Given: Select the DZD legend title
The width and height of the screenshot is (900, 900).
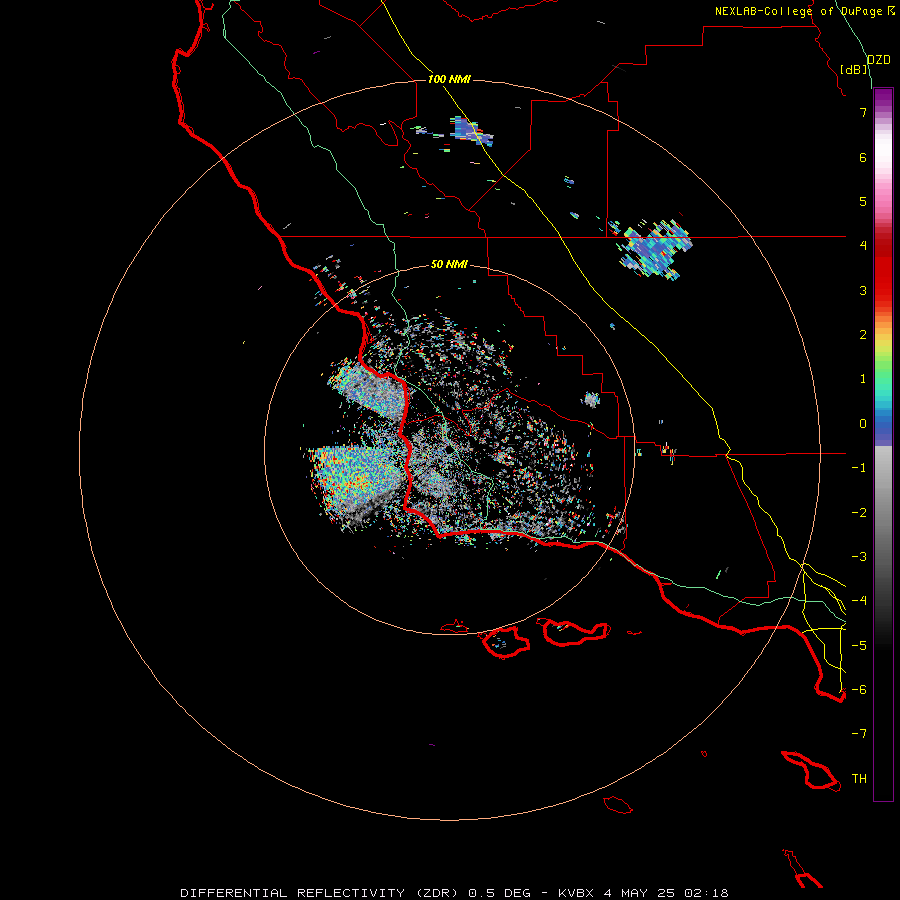Looking at the screenshot, I should click(878, 60).
